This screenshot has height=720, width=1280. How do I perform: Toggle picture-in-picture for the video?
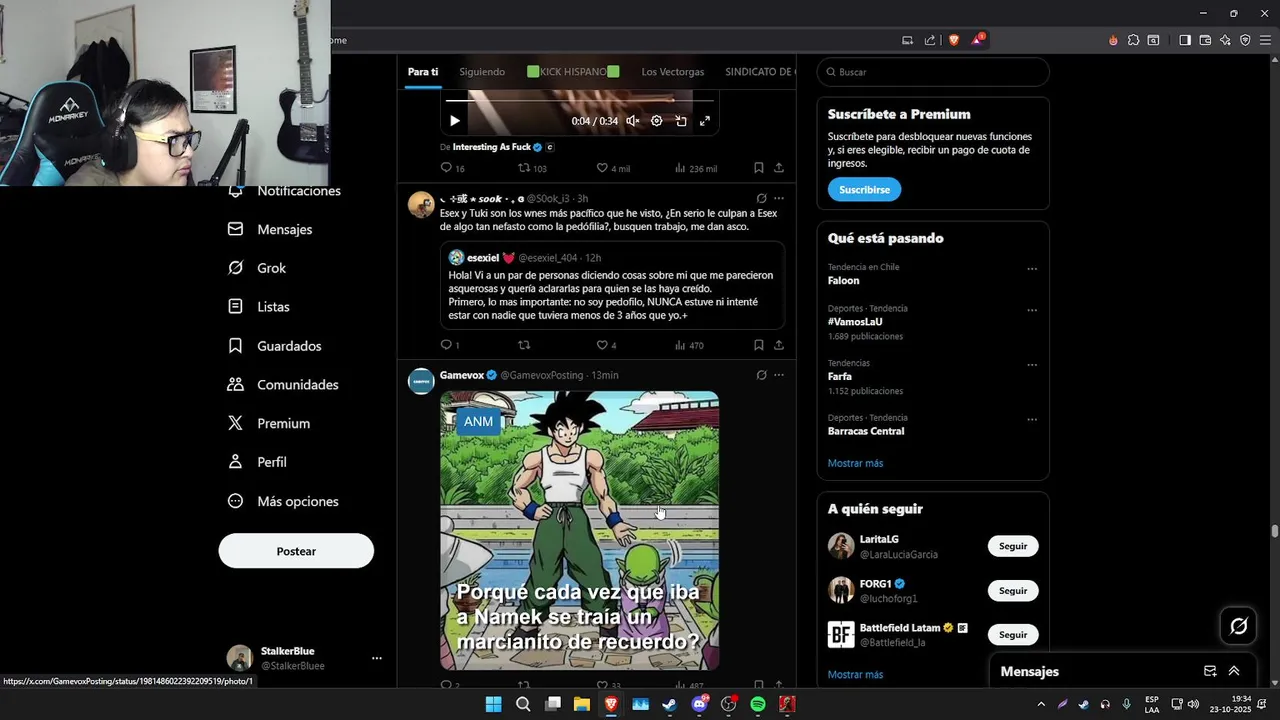[681, 121]
